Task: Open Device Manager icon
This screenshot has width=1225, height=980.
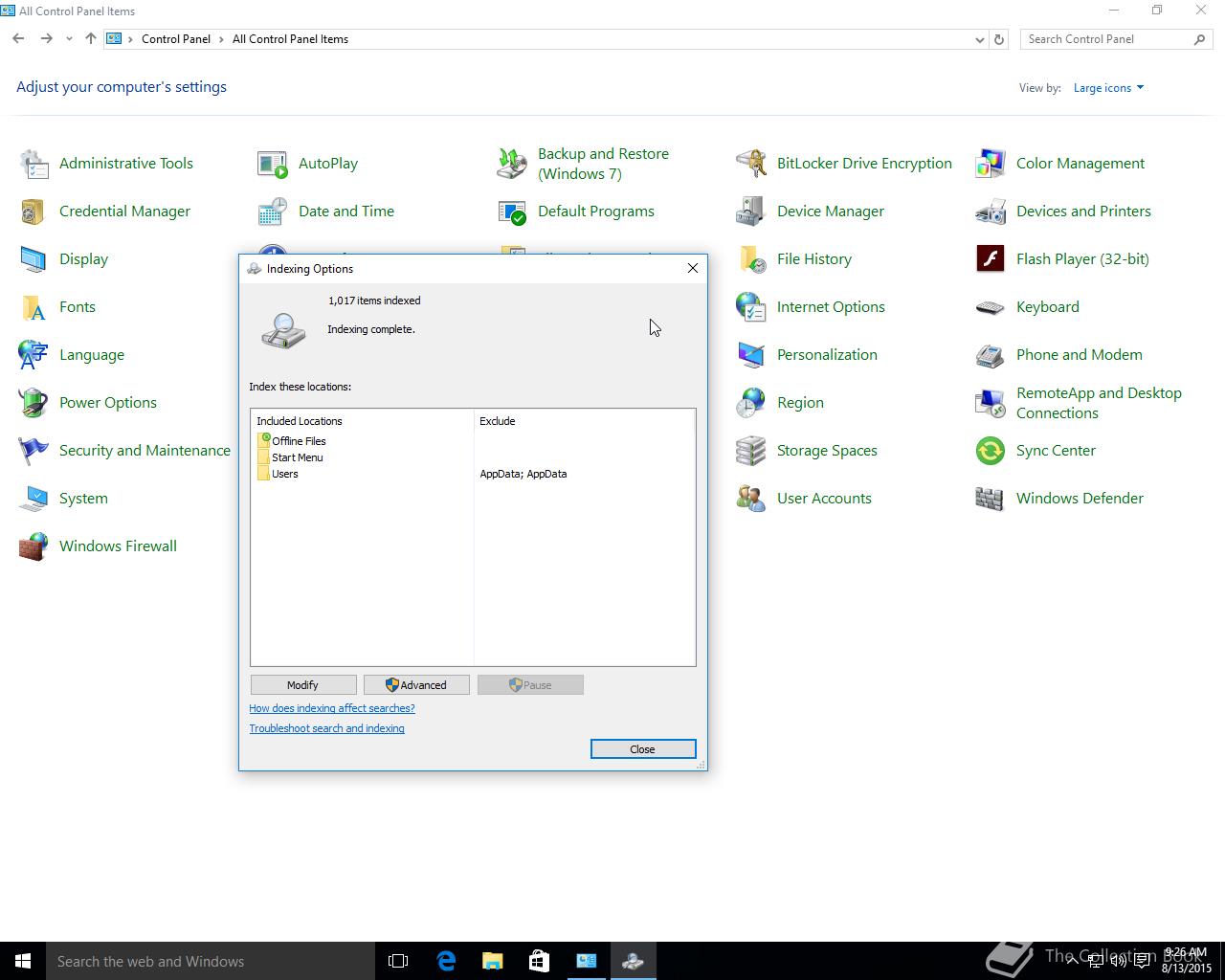Action: (x=751, y=212)
